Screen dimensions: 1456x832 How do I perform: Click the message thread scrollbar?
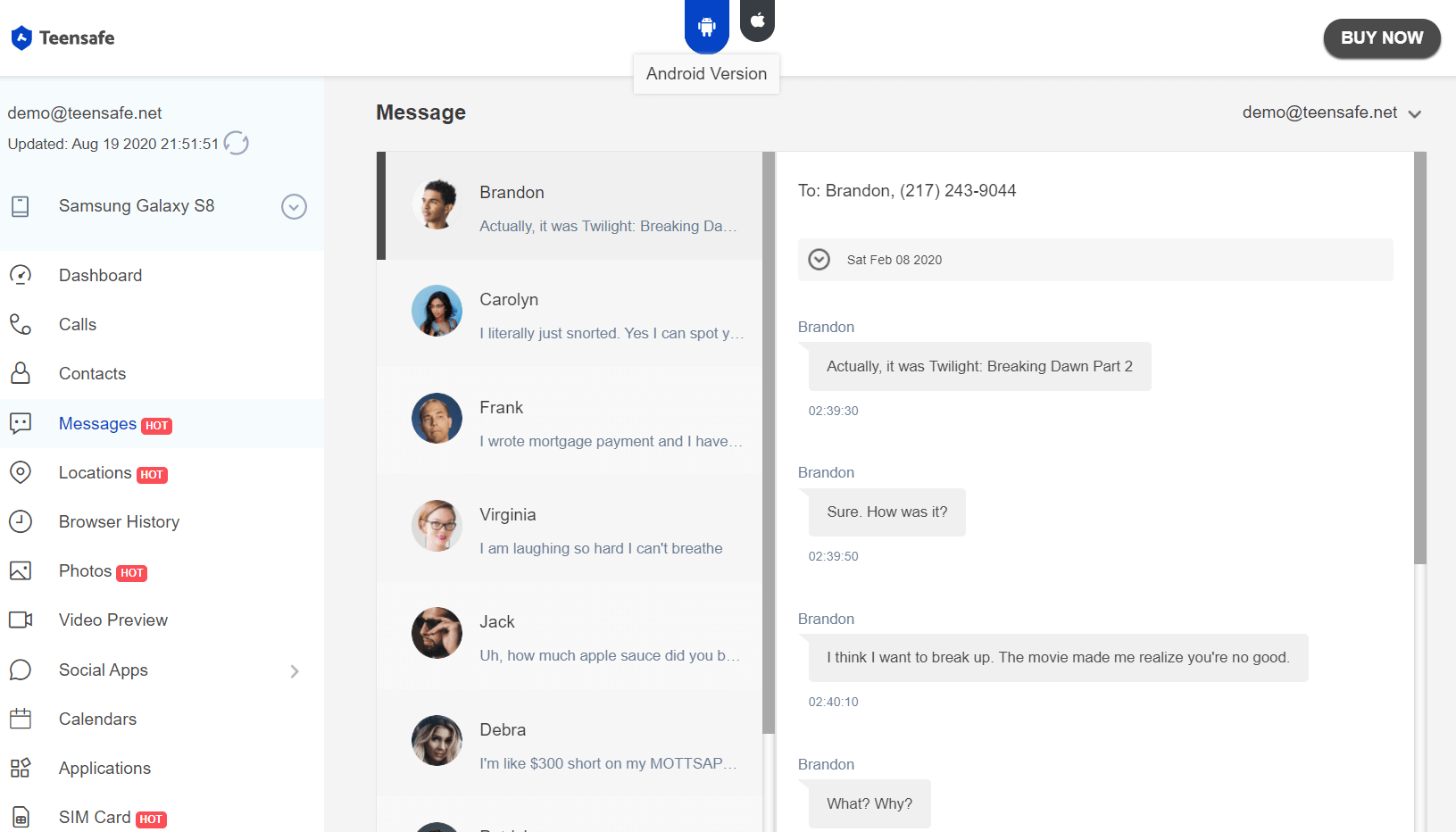coord(1420,358)
